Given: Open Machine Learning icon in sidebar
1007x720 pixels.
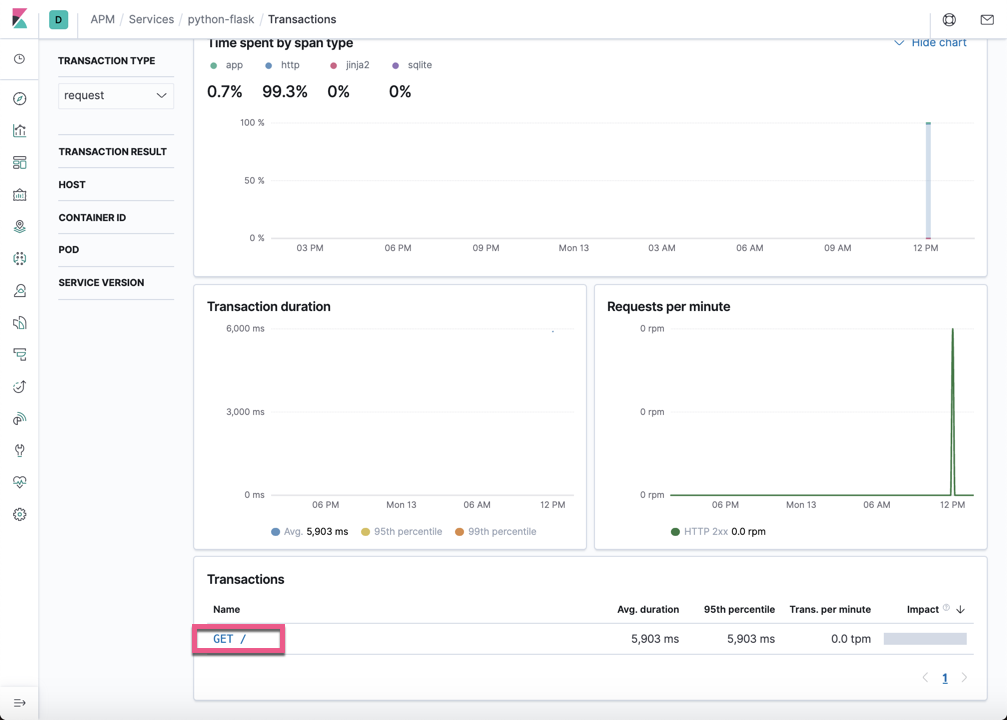Looking at the screenshot, I should click(20, 258).
